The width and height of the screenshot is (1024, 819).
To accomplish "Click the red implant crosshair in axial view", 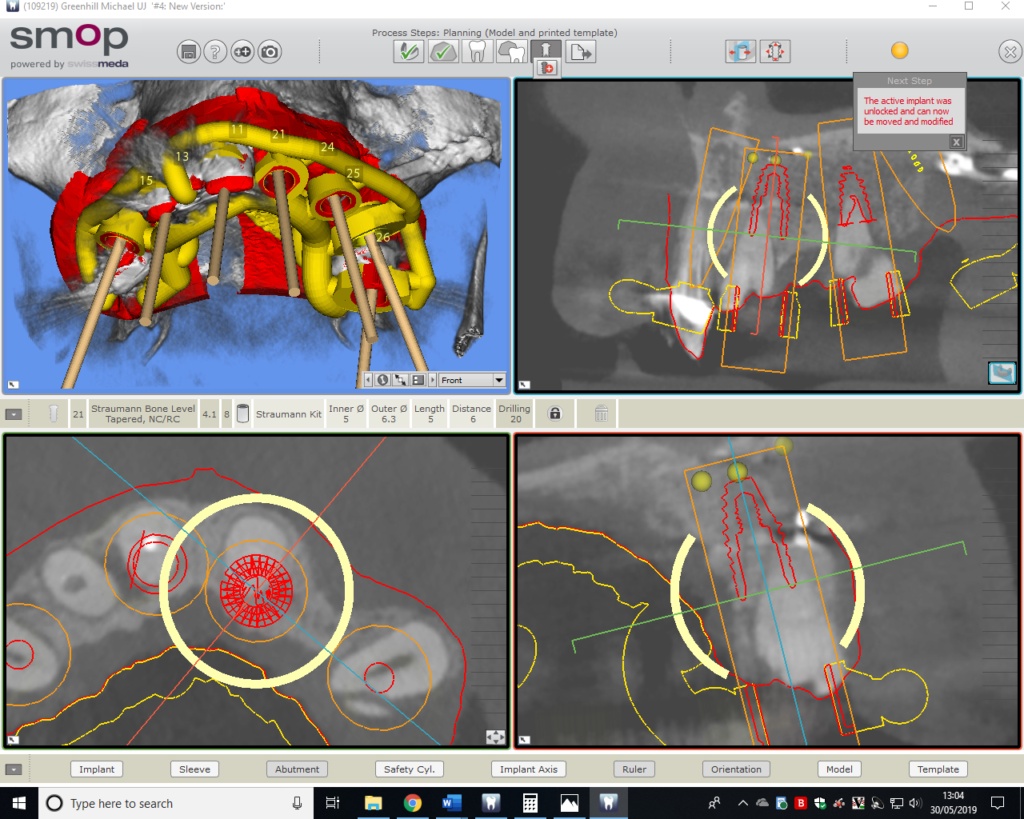I will [x=255, y=590].
